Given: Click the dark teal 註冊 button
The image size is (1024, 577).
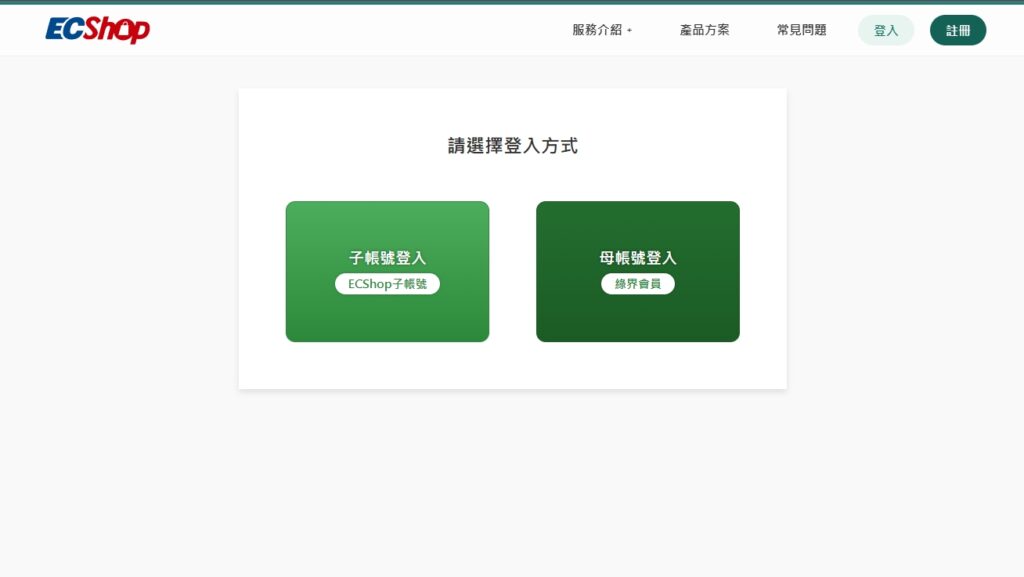Looking at the screenshot, I should pyautogui.click(x=957, y=30).
